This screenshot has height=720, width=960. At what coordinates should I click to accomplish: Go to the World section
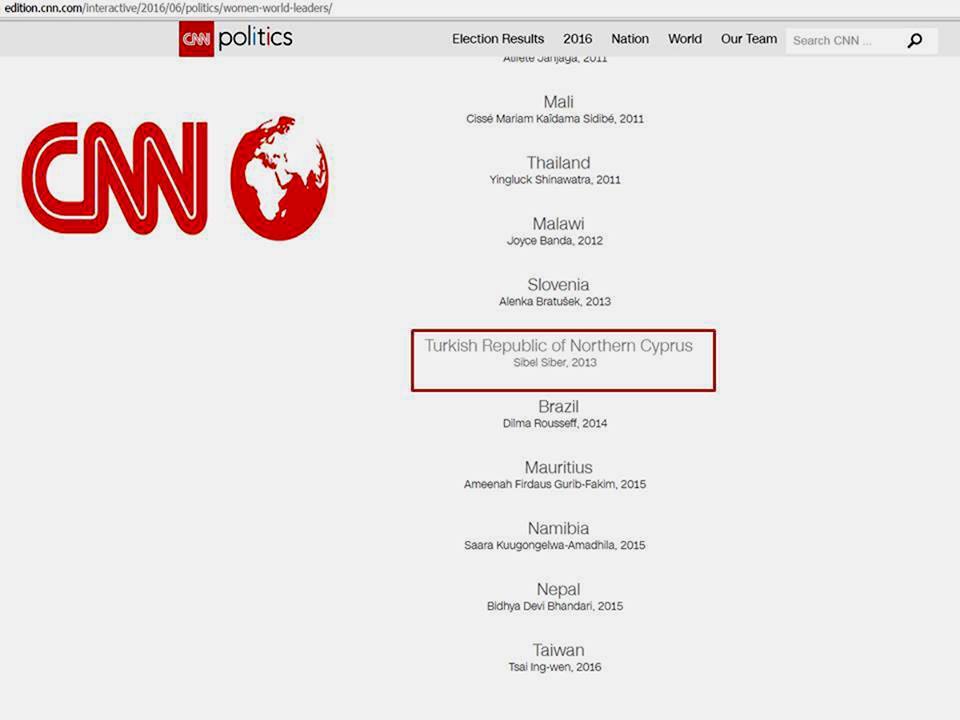pos(685,39)
